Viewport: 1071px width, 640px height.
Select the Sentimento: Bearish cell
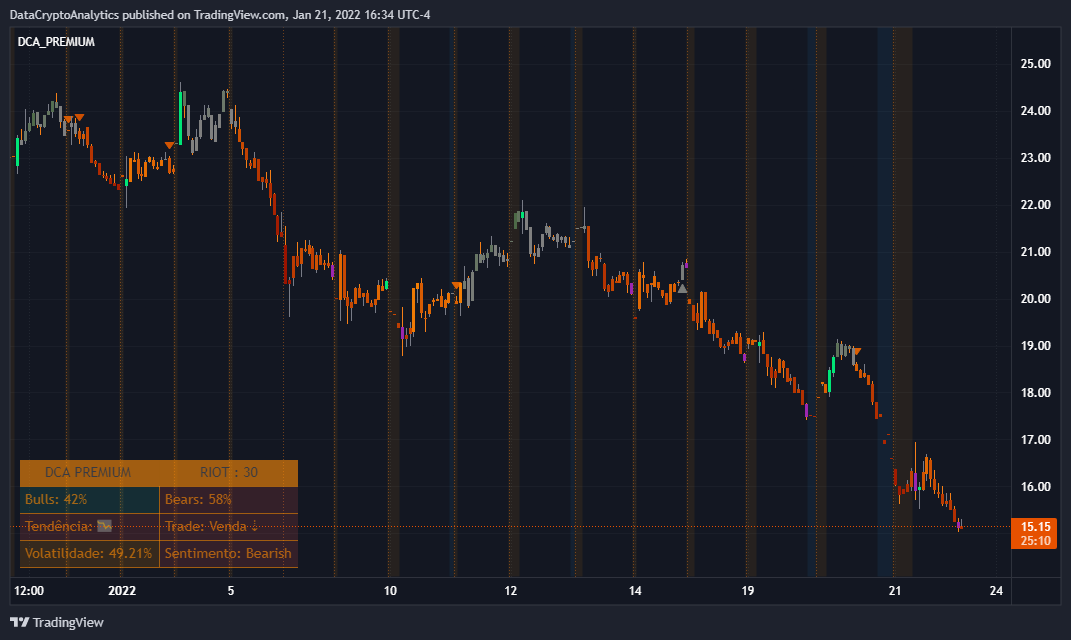(x=227, y=552)
